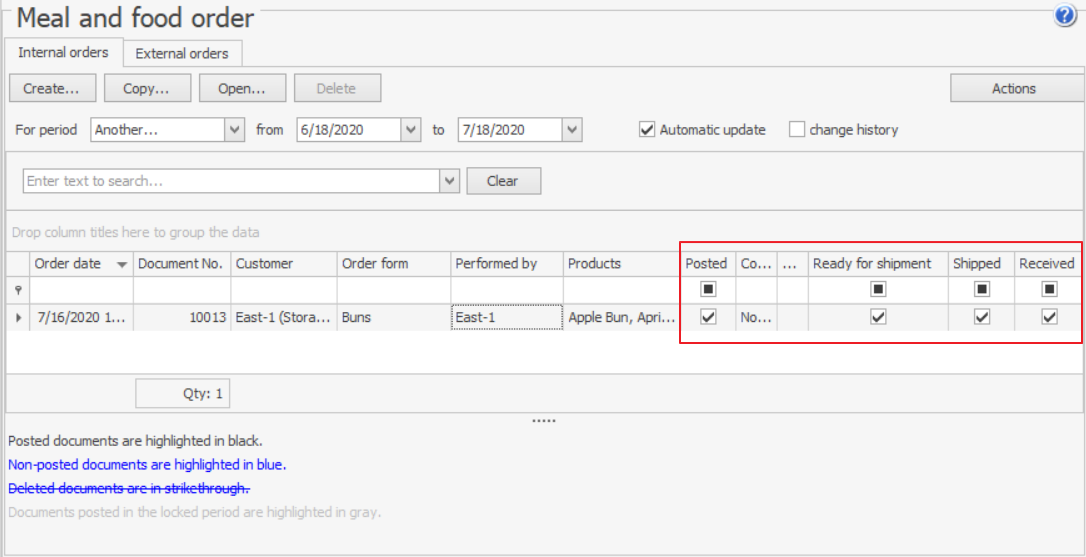This screenshot has width=1086, height=557.
Task: Toggle Received checkbox in the order row
Action: click(1049, 317)
